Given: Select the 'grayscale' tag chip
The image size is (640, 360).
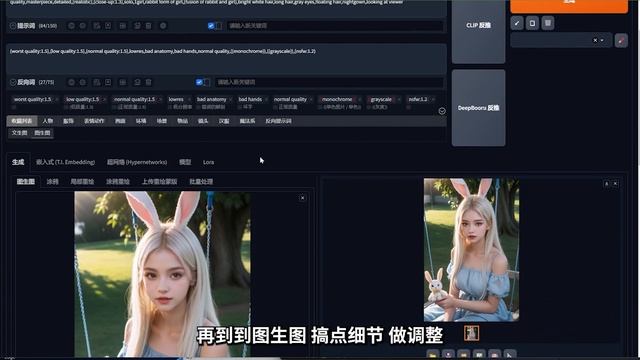Looking at the screenshot, I should pos(381,99).
